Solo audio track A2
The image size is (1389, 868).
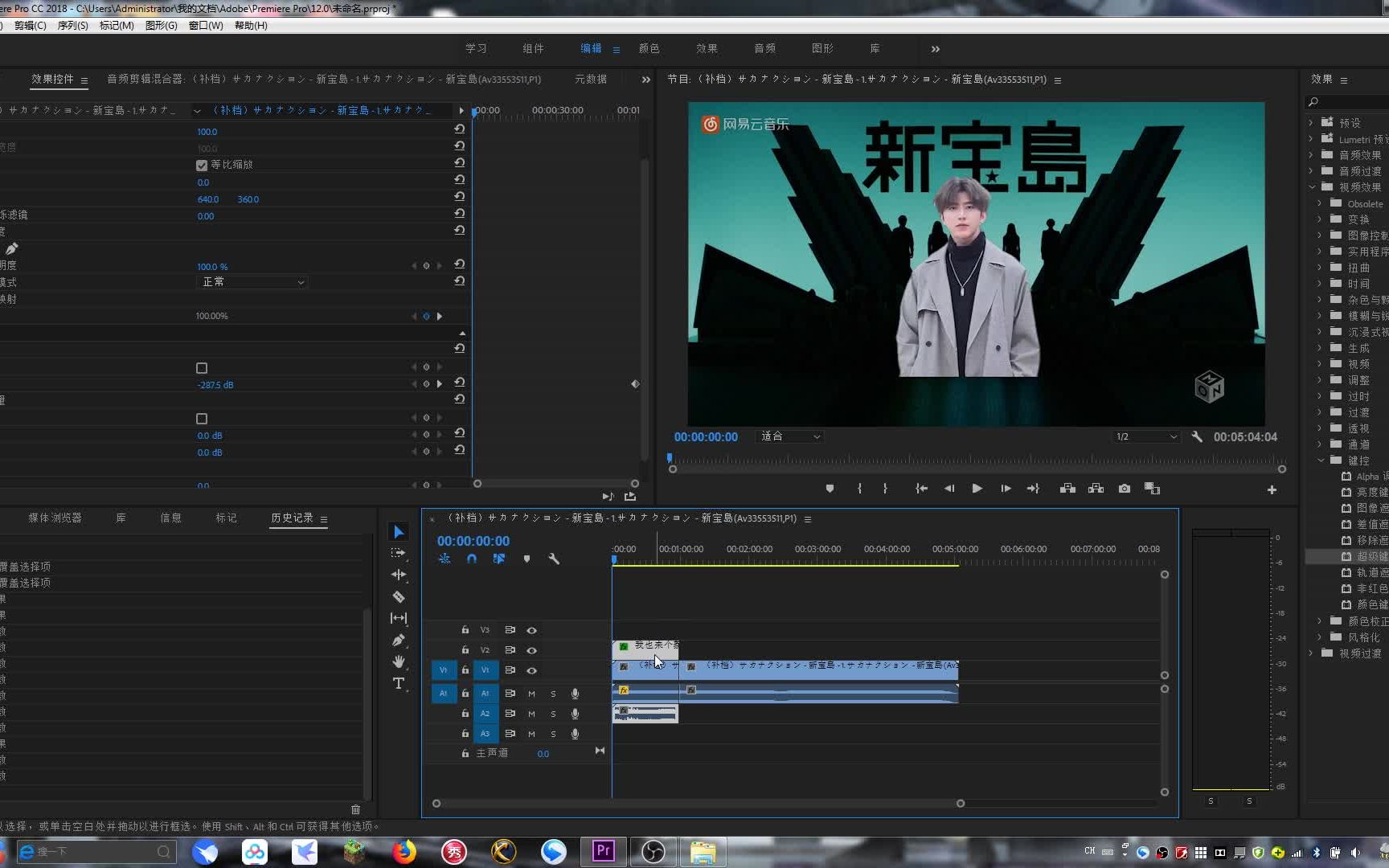(553, 714)
